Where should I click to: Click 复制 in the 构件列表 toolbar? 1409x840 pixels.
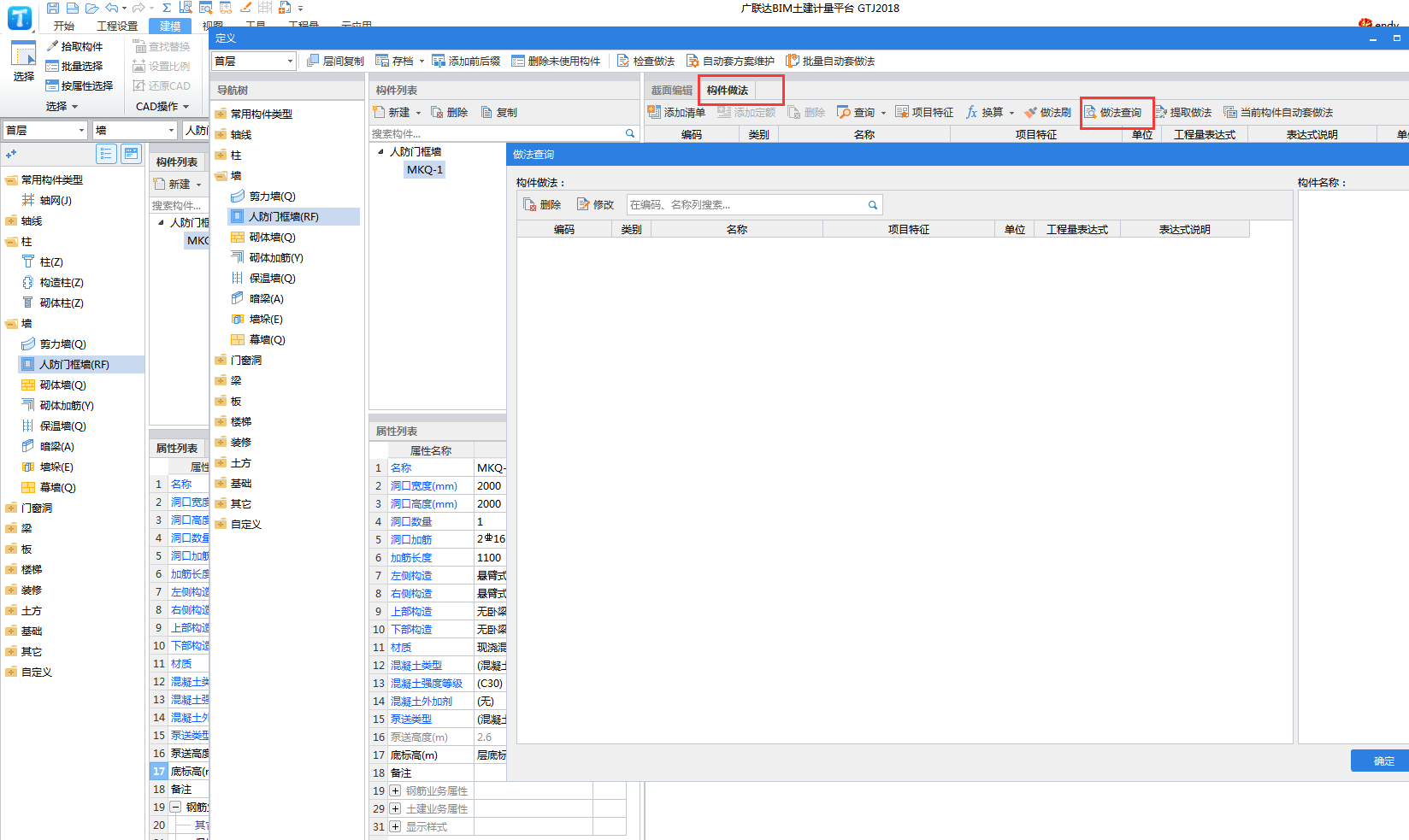click(499, 112)
